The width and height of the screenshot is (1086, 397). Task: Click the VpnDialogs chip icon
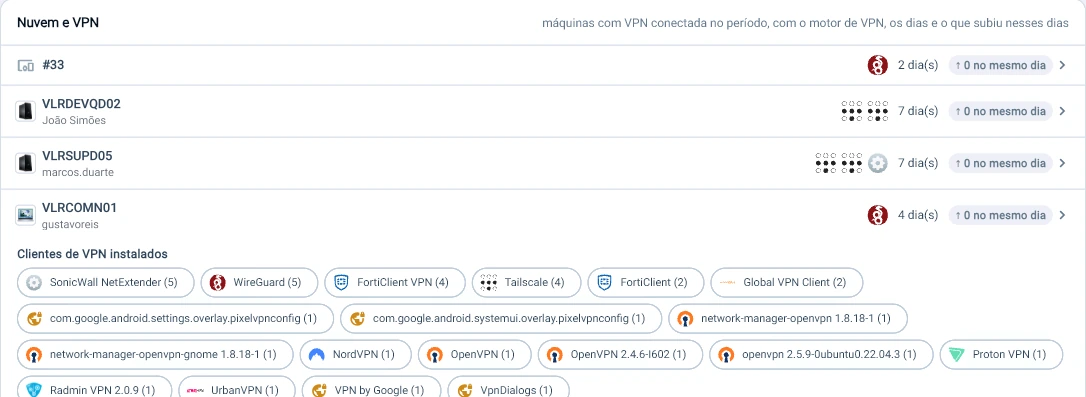click(x=465, y=391)
